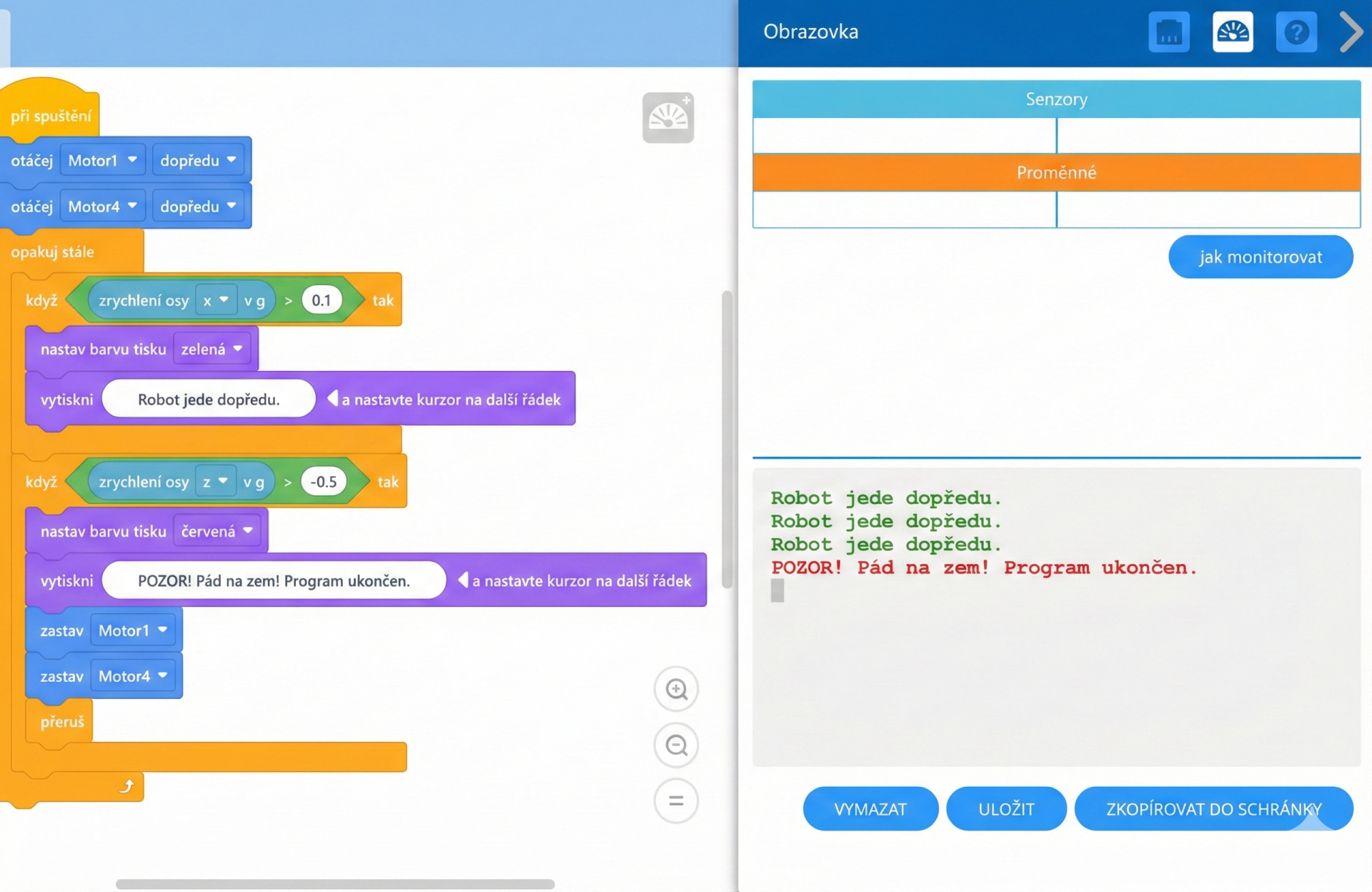Click the monitor gauge icon in header
Screen dimensions: 1372x892
1232,32
